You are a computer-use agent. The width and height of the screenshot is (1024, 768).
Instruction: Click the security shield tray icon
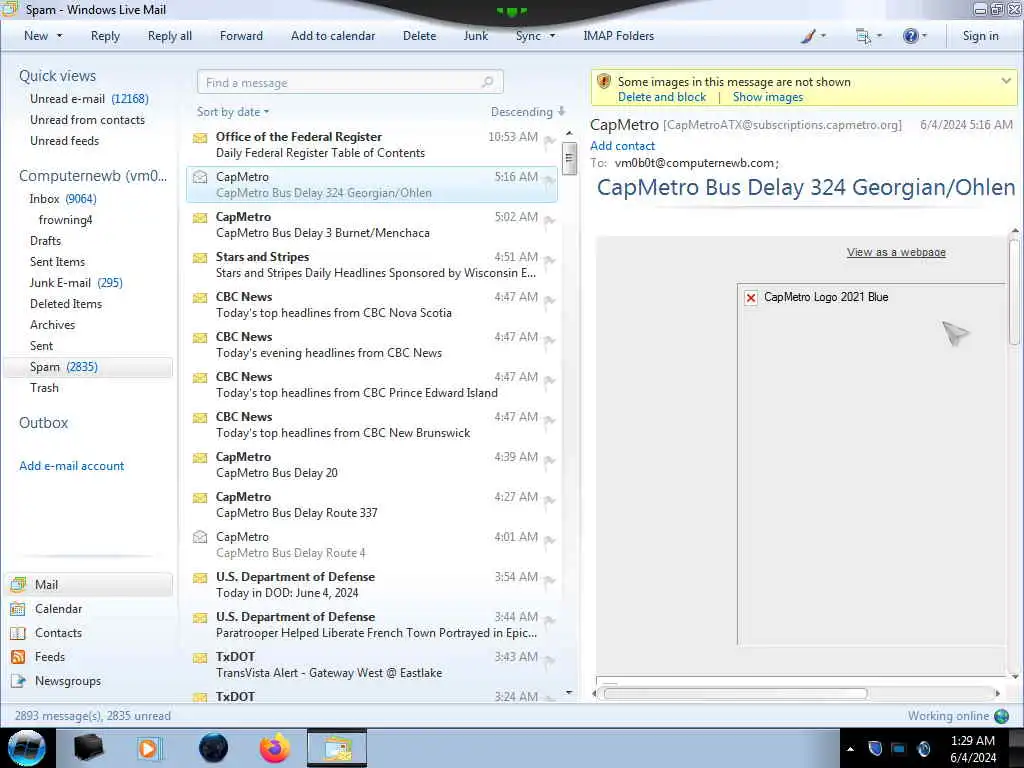(875, 748)
